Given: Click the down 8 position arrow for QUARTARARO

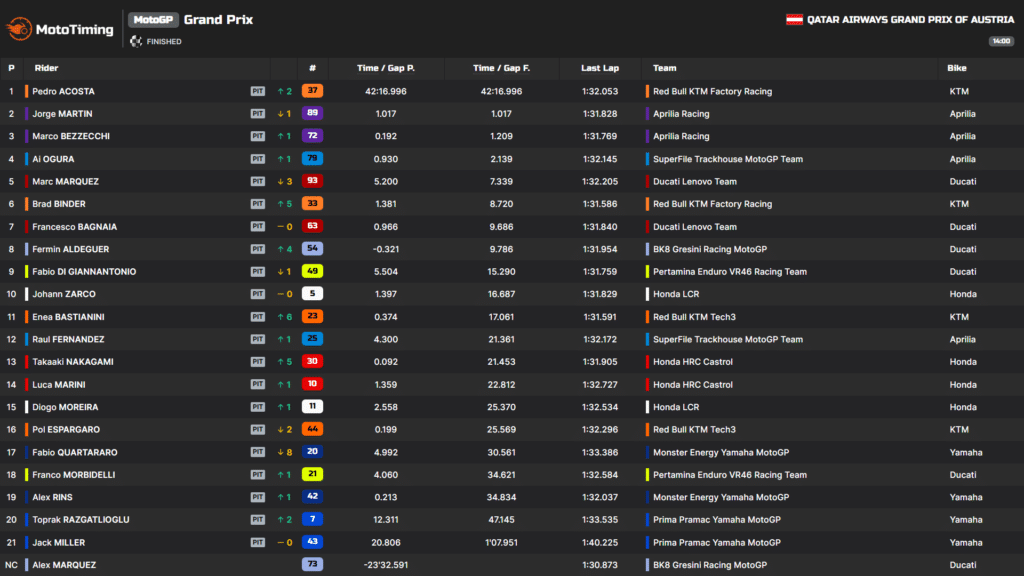Looking at the screenshot, I should pyautogui.click(x=284, y=452).
